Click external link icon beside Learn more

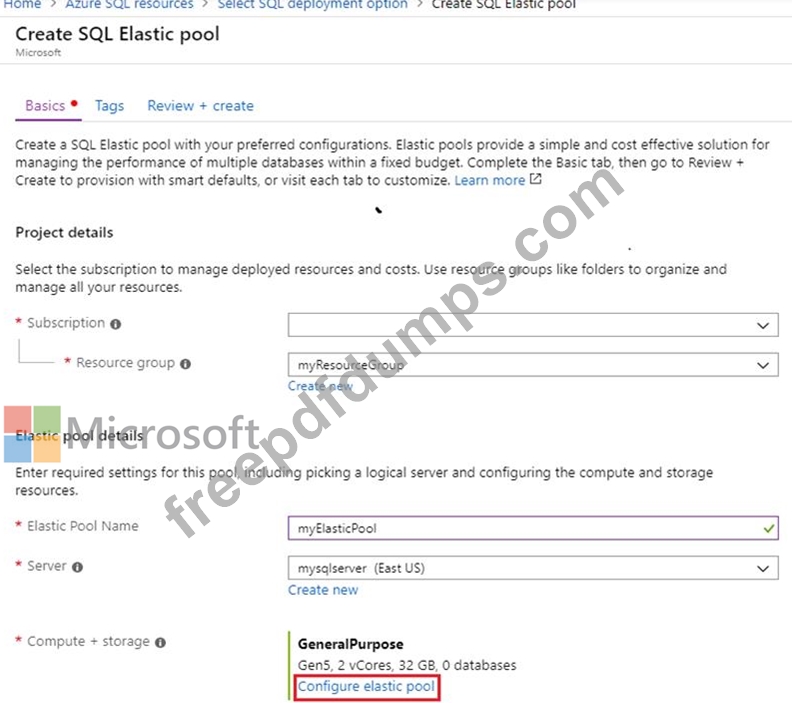(535, 179)
